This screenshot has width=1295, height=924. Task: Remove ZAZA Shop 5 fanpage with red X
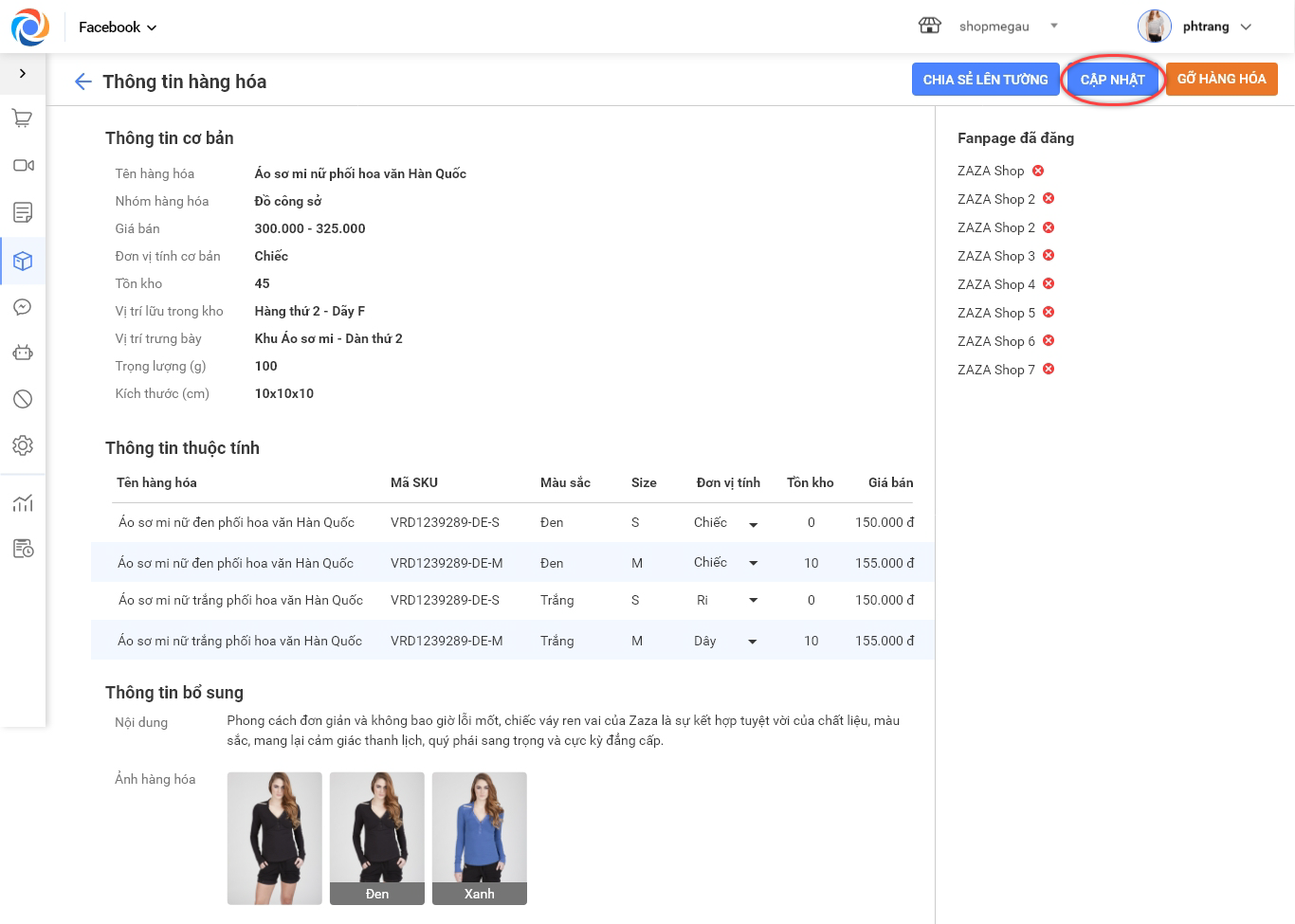pyautogui.click(x=1049, y=312)
